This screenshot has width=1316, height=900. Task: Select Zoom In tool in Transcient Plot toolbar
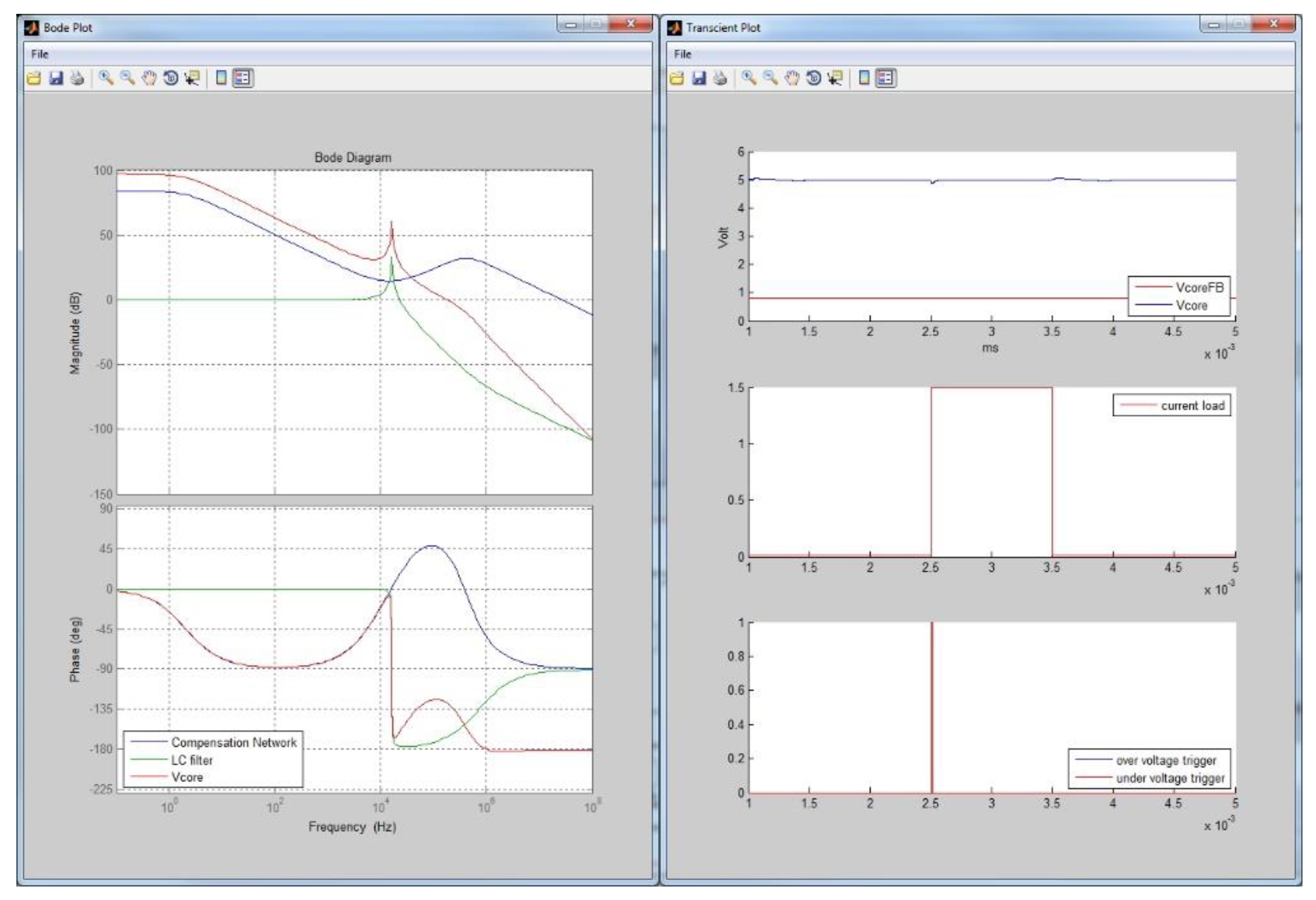point(749,78)
